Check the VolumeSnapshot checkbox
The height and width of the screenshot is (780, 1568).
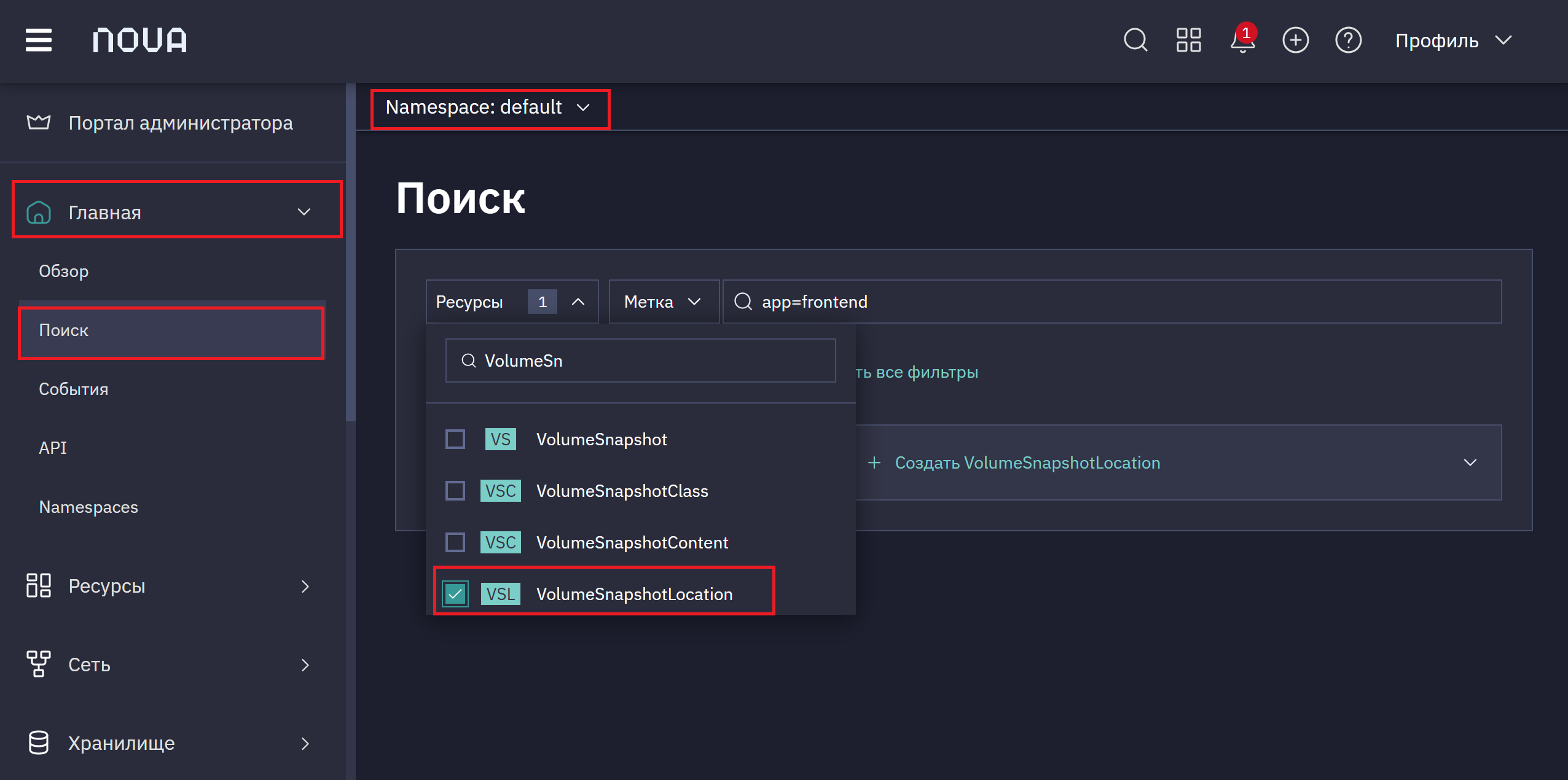tap(455, 439)
